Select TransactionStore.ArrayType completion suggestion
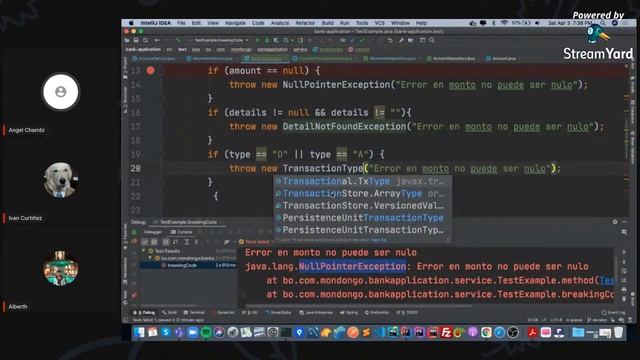Screen dimensions: 640x360 point(362,193)
